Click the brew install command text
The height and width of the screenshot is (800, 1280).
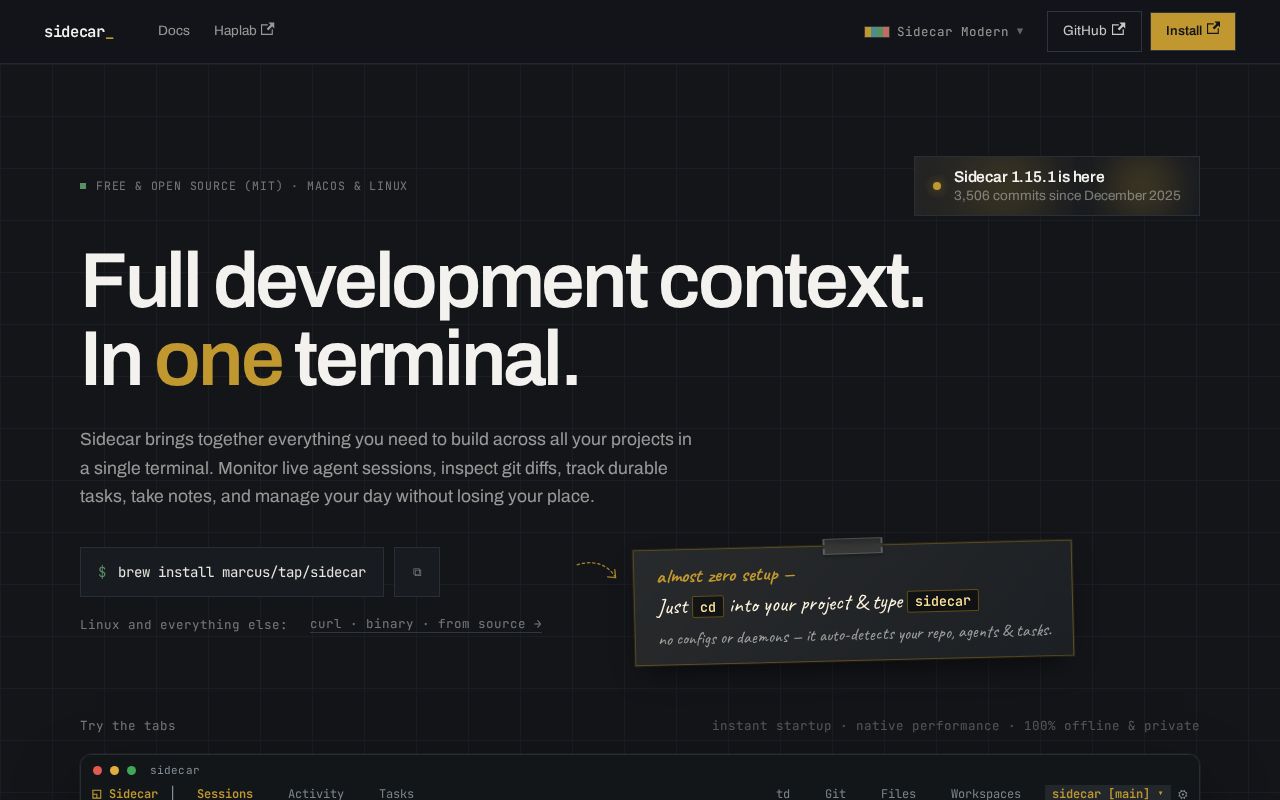click(242, 572)
